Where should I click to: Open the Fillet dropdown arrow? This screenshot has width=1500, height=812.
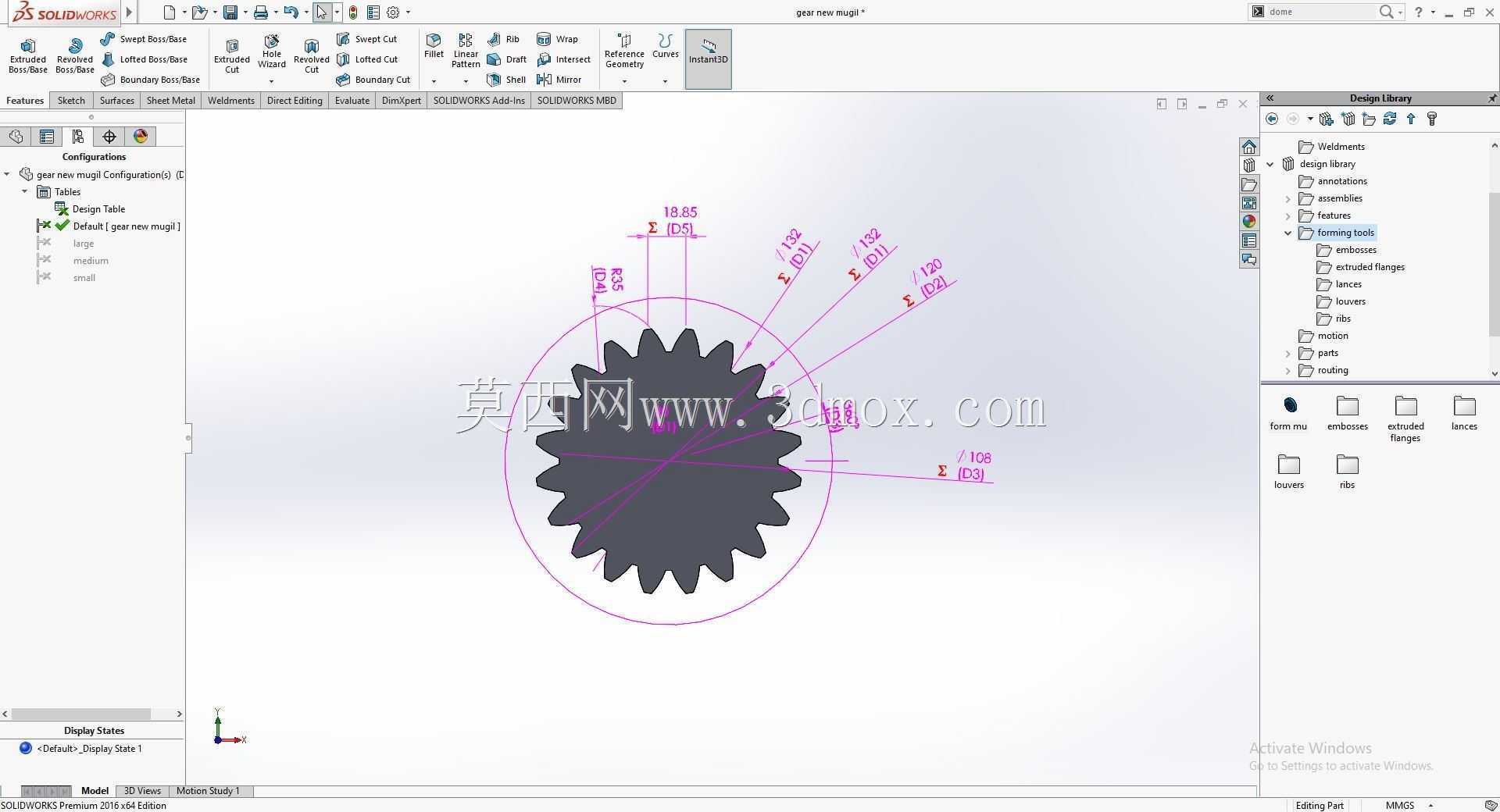click(x=434, y=81)
